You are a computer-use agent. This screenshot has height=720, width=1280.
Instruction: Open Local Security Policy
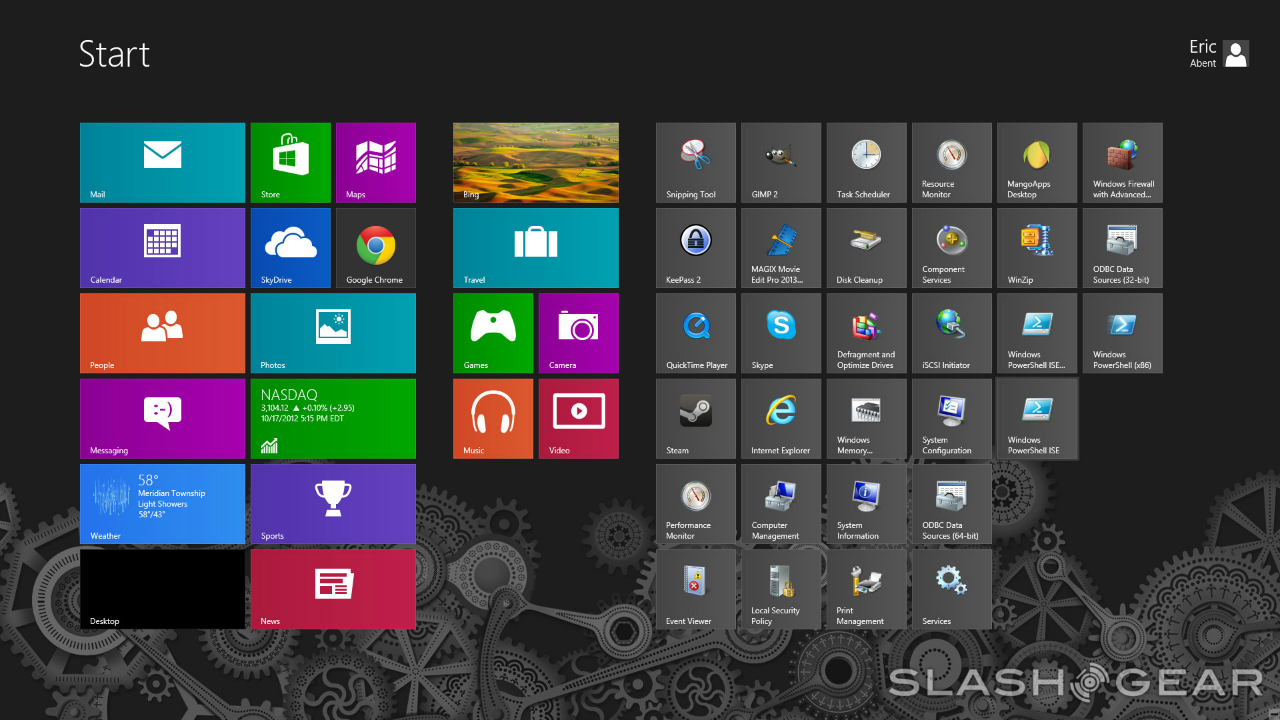click(x=781, y=589)
